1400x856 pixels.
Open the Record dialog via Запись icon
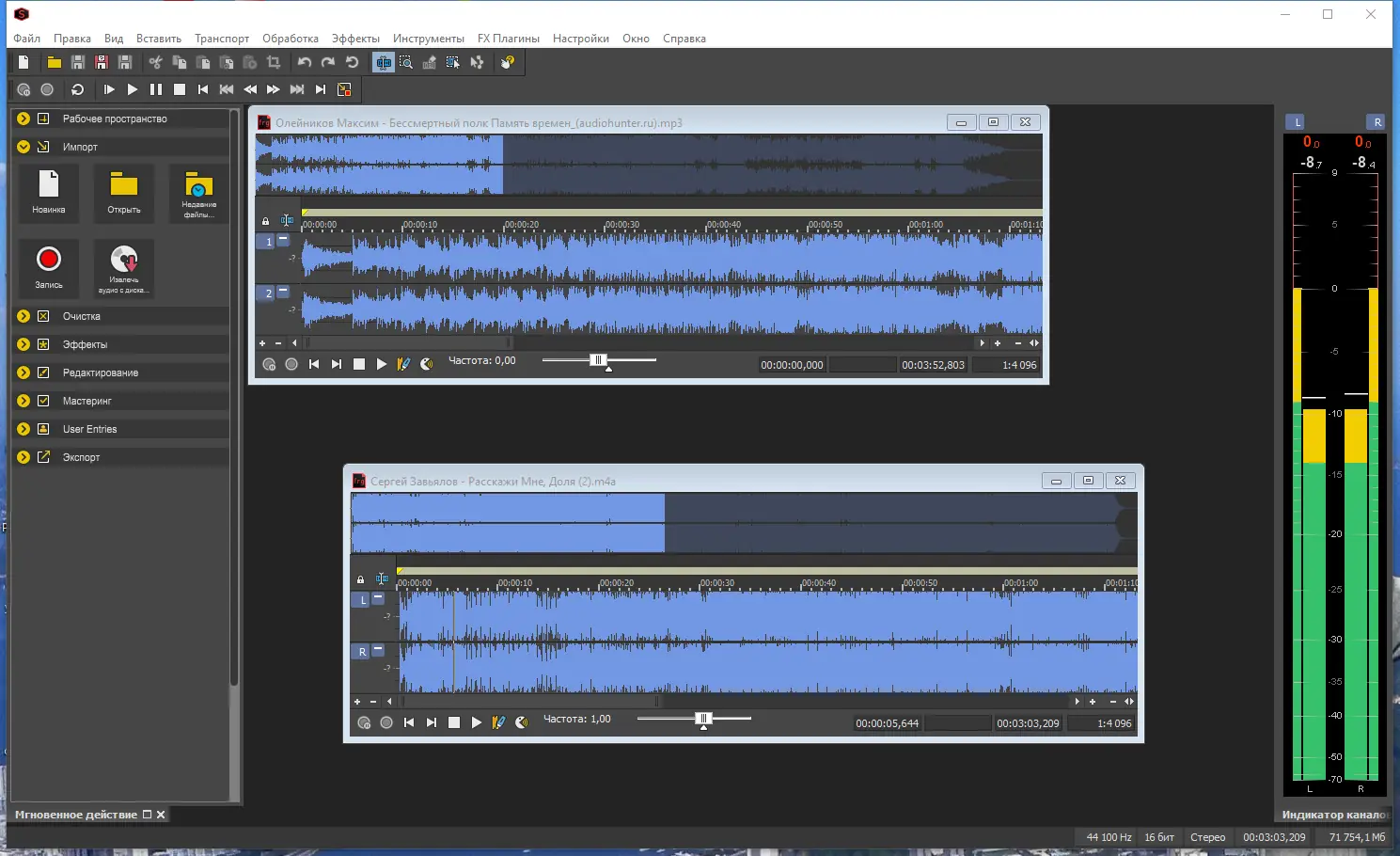click(48, 267)
